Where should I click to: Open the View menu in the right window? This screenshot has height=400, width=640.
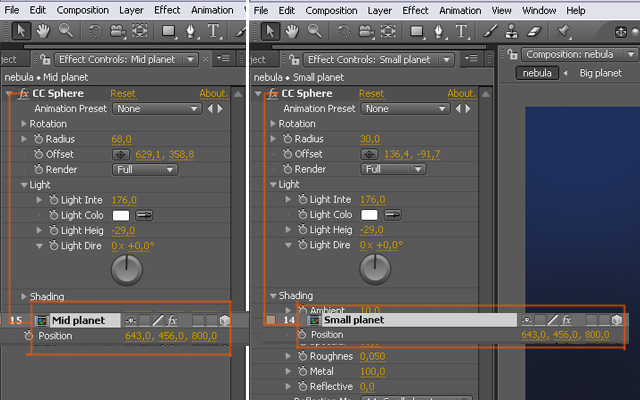pyautogui.click(x=501, y=10)
